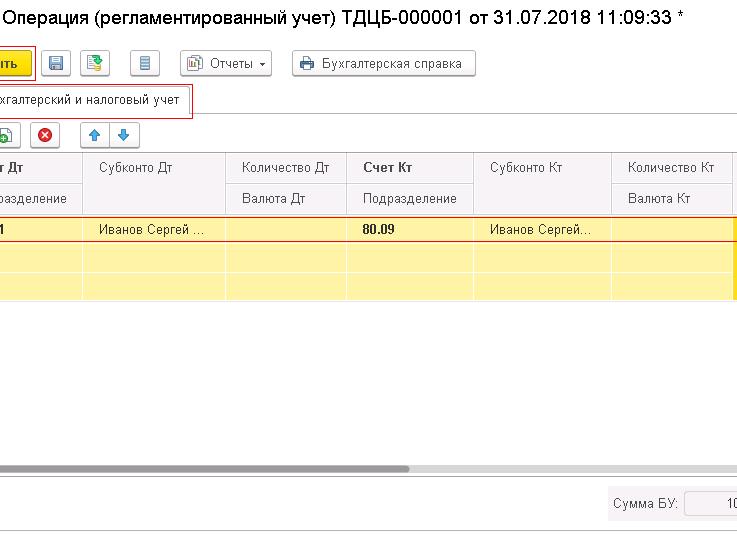Select the Иванов Сергей cell in Субконто Кт
The width and height of the screenshot is (737, 535).
[x=542, y=229]
